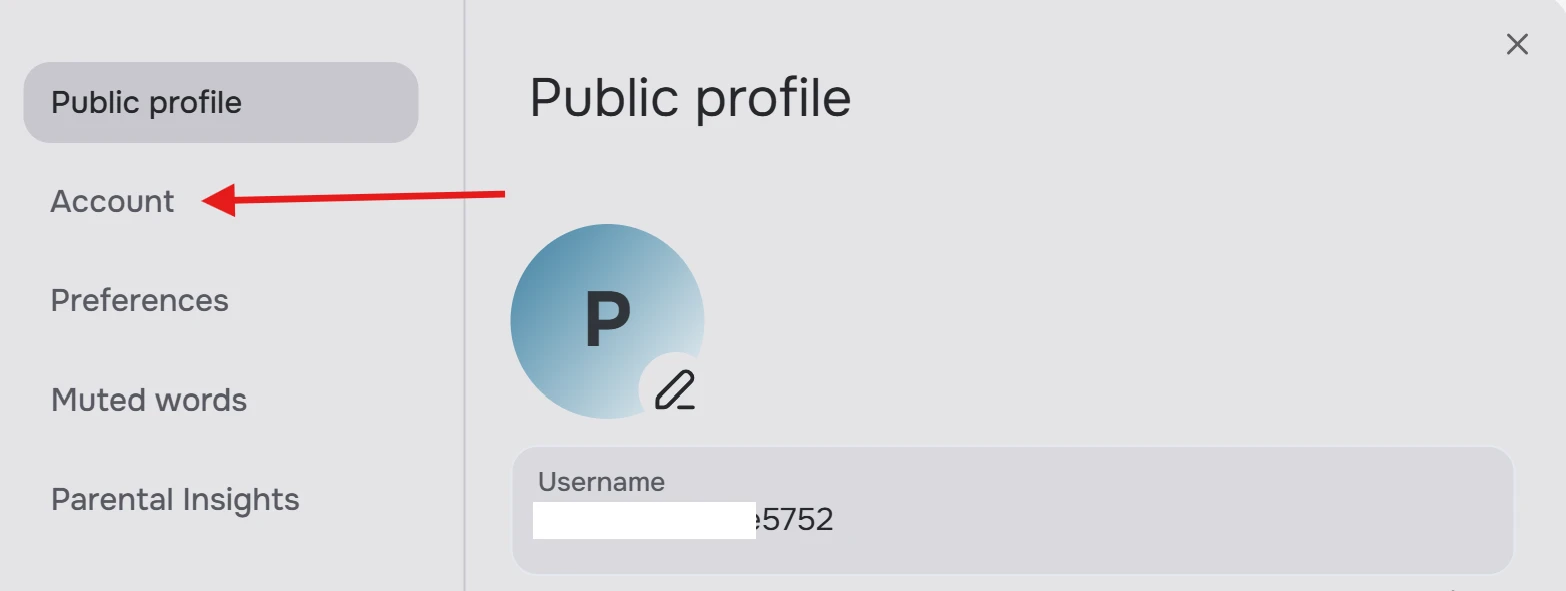Select the avatar circle showing letter P
1566x591 pixels.
[607, 320]
